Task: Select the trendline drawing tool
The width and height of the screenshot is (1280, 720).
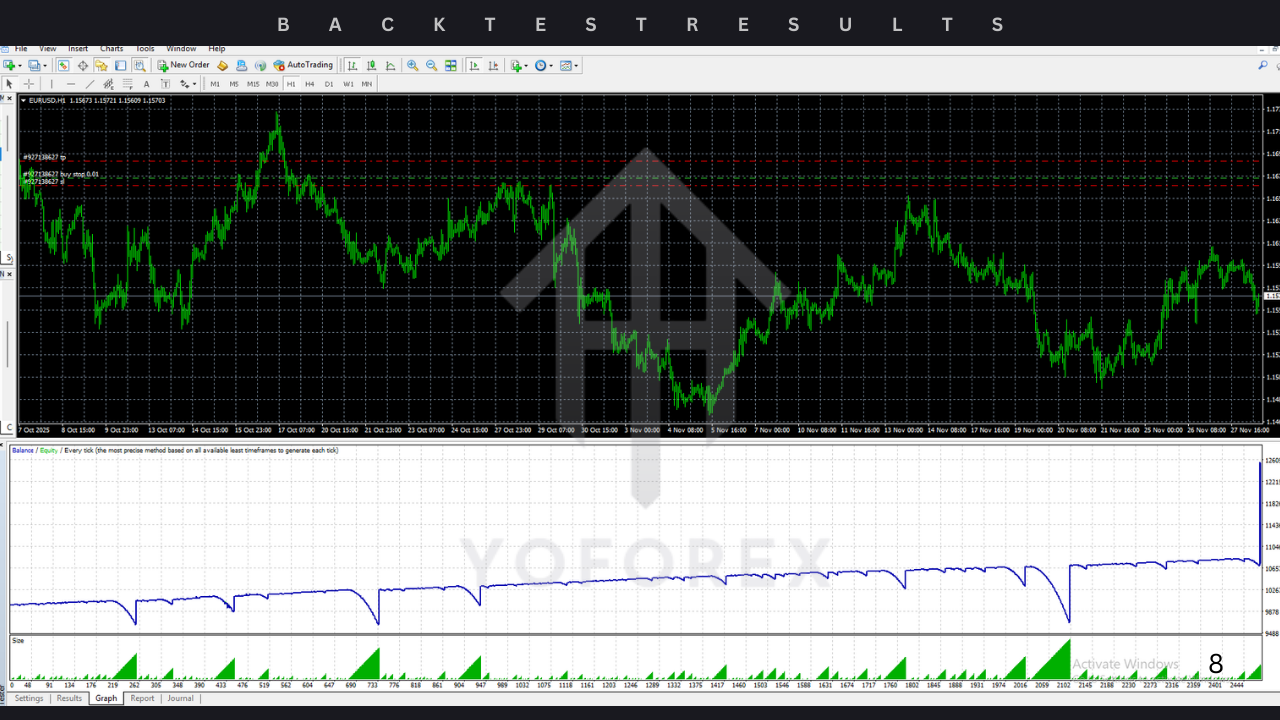Action: tap(89, 84)
